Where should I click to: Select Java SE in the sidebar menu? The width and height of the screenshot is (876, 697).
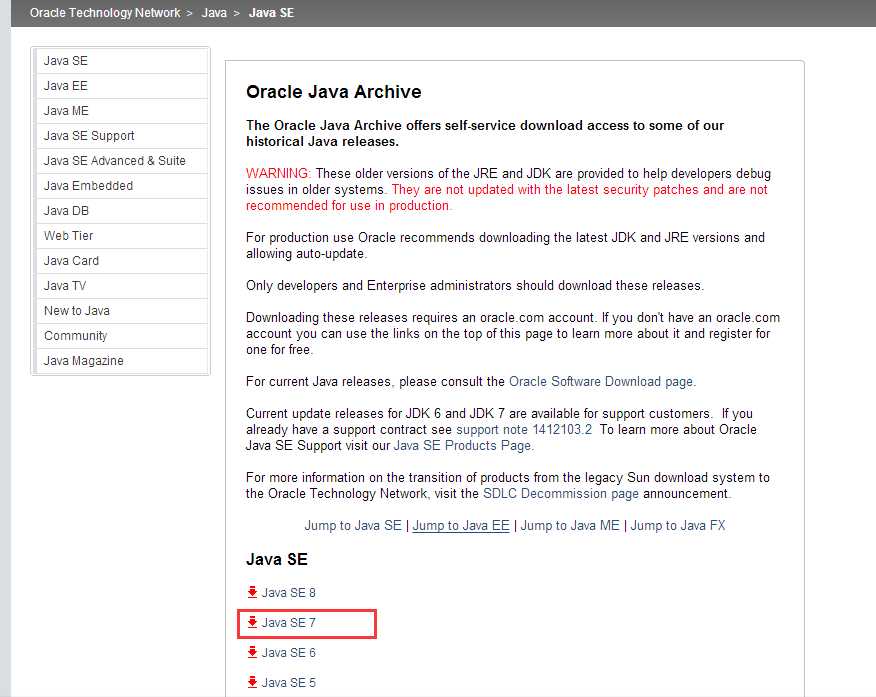(x=122, y=61)
